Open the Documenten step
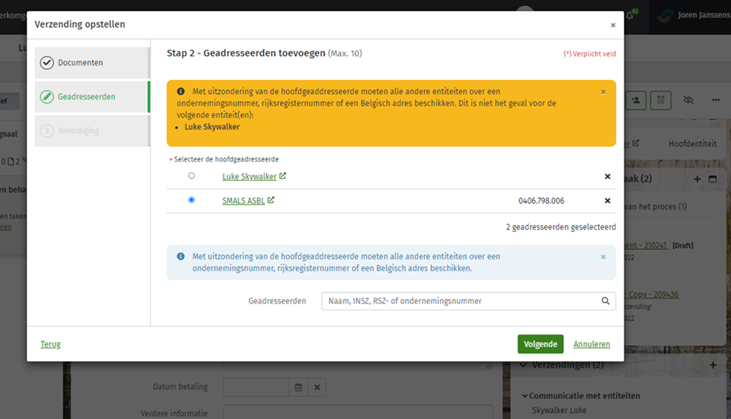Viewport: 731px width, 419px height. click(x=92, y=62)
